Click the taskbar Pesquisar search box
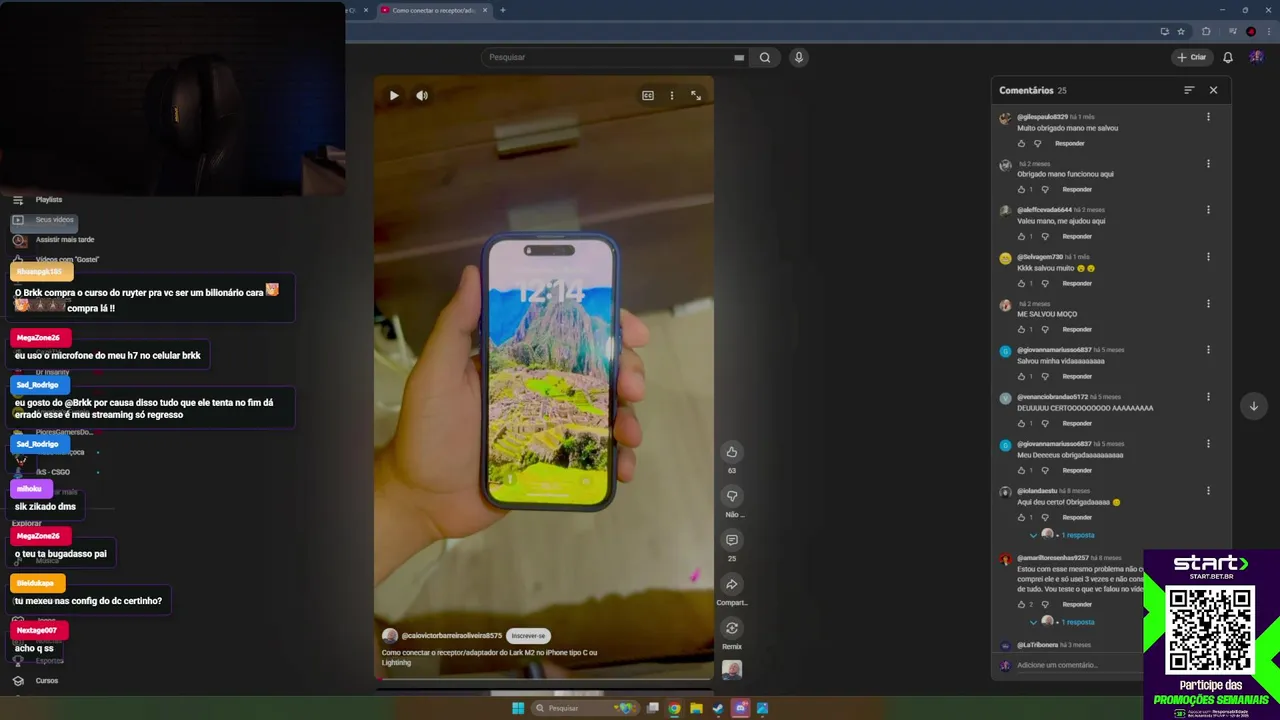This screenshot has height=720, width=1280. 585,708
